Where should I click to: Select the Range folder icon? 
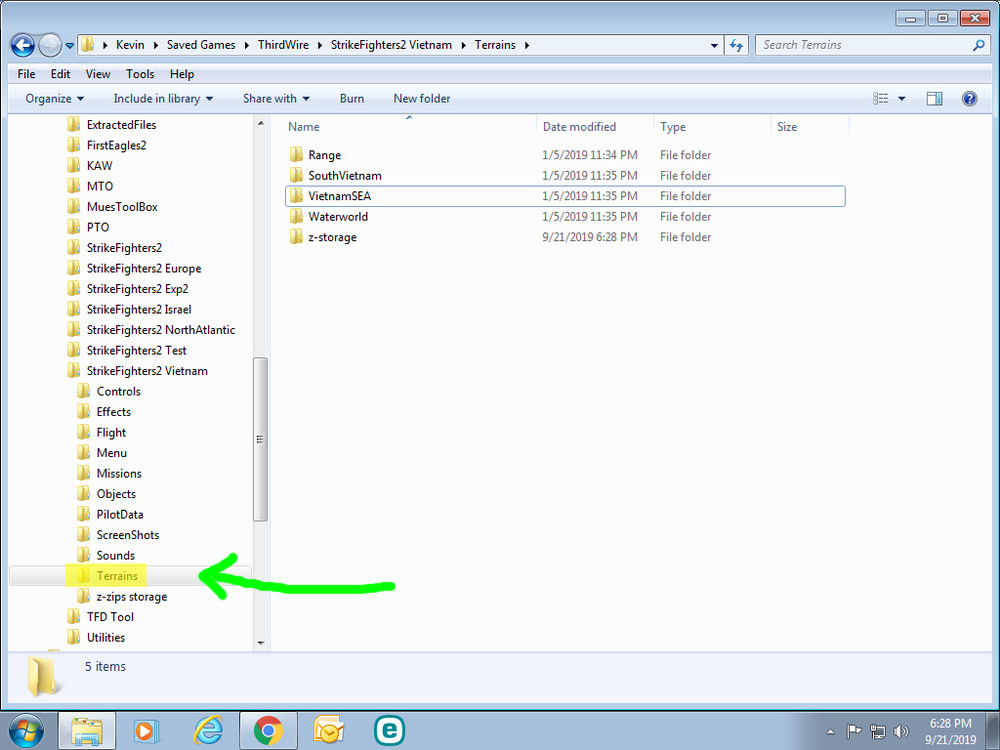[x=296, y=154]
